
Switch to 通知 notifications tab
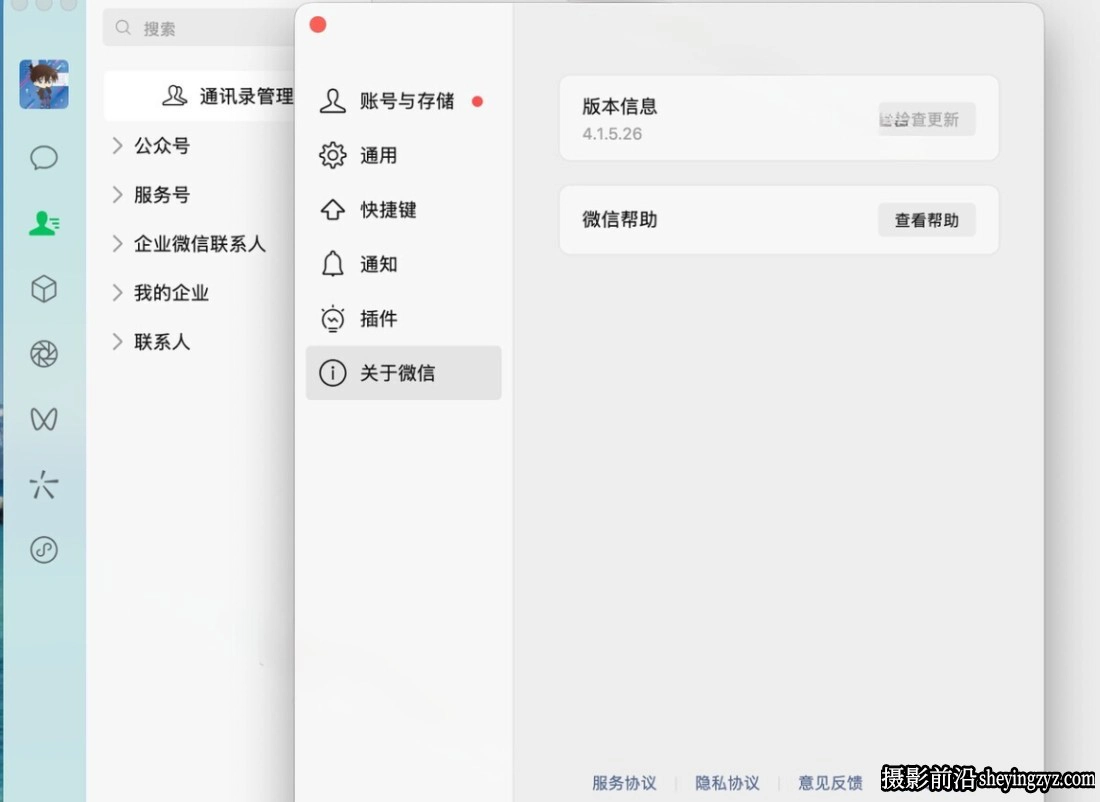tap(403, 264)
